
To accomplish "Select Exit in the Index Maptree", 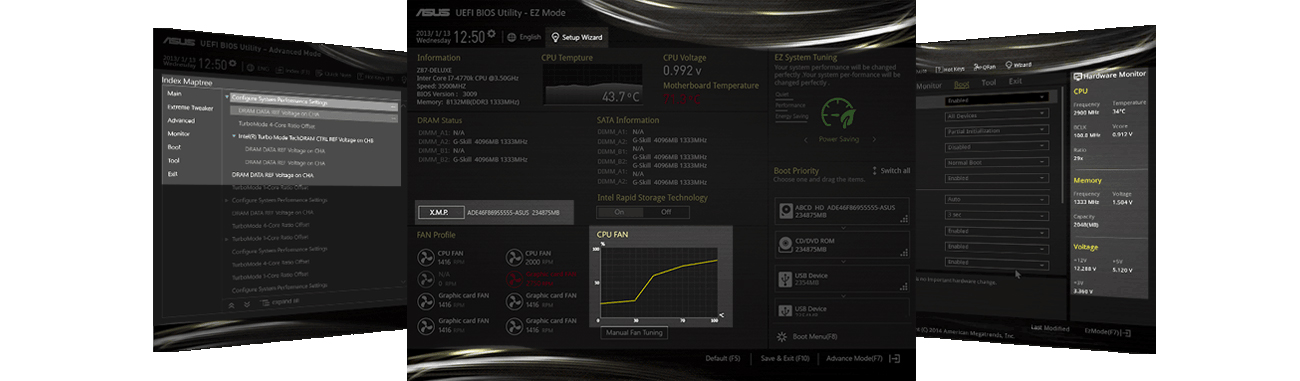I will 173,174.
